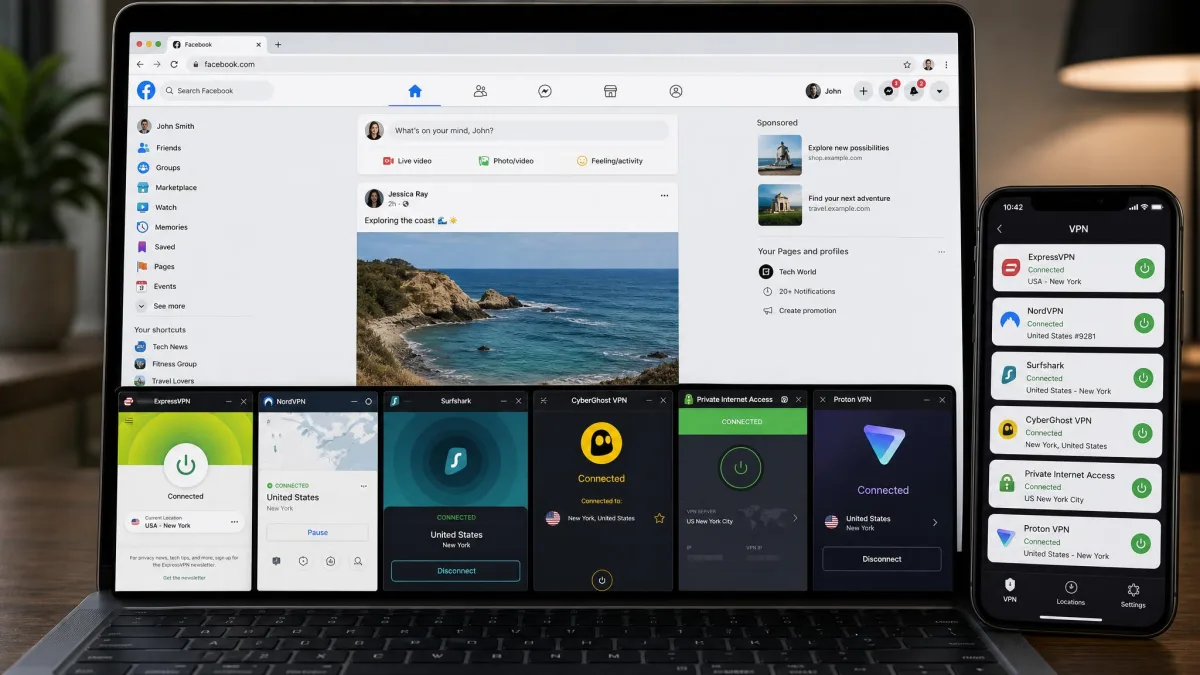
Task: Toggle Private Internet Access power button on phone
Action: (1141, 488)
